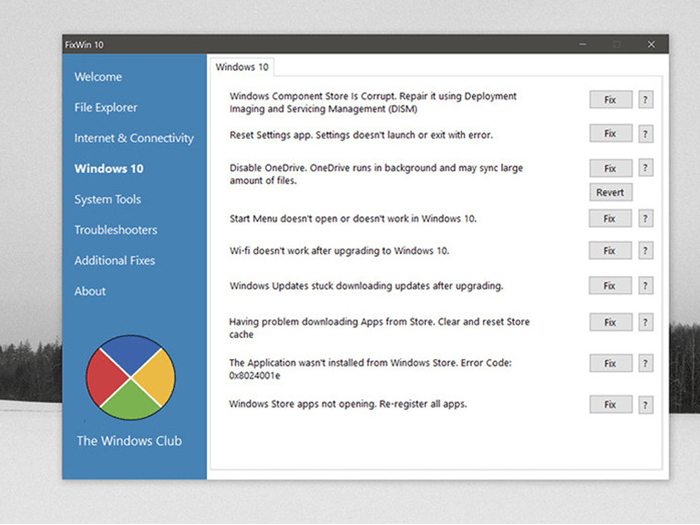Screen dimensions: 700x525
Task: Open help for Windows Updates stuck fix
Action: click(x=646, y=286)
